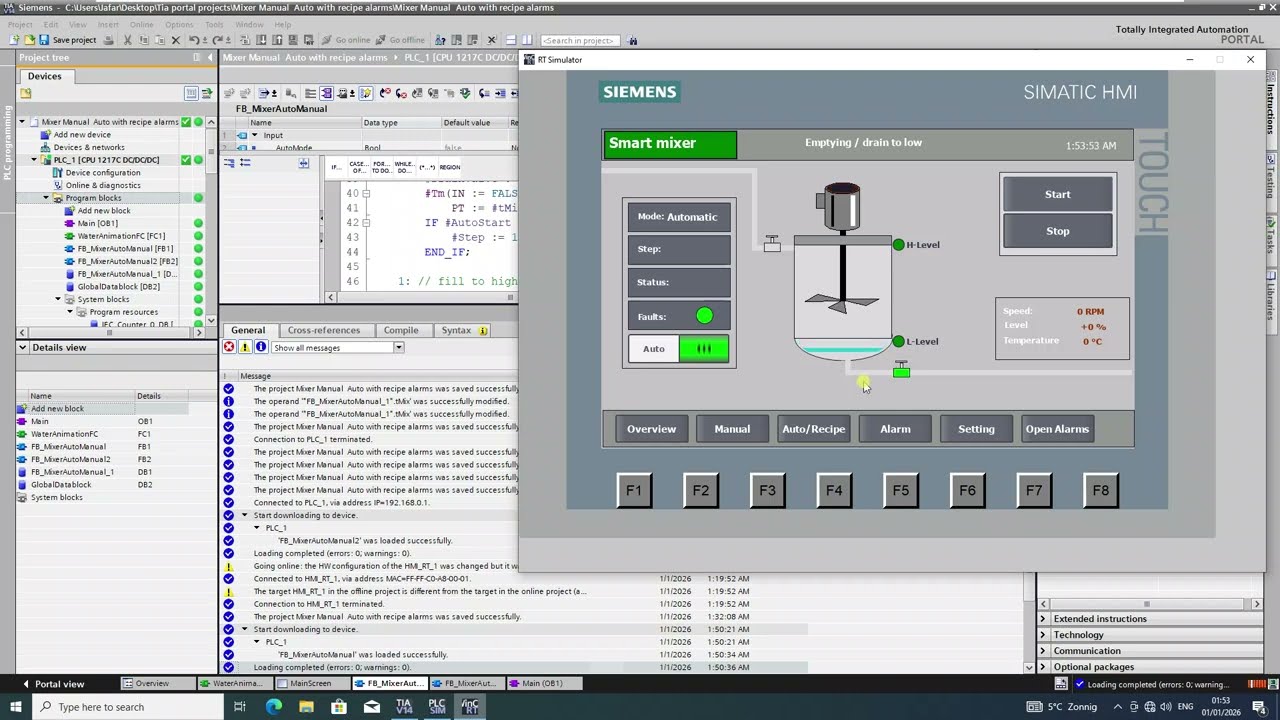Select Add new block in project tree
The width and height of the screenshot is (1280, 720).
104,211
